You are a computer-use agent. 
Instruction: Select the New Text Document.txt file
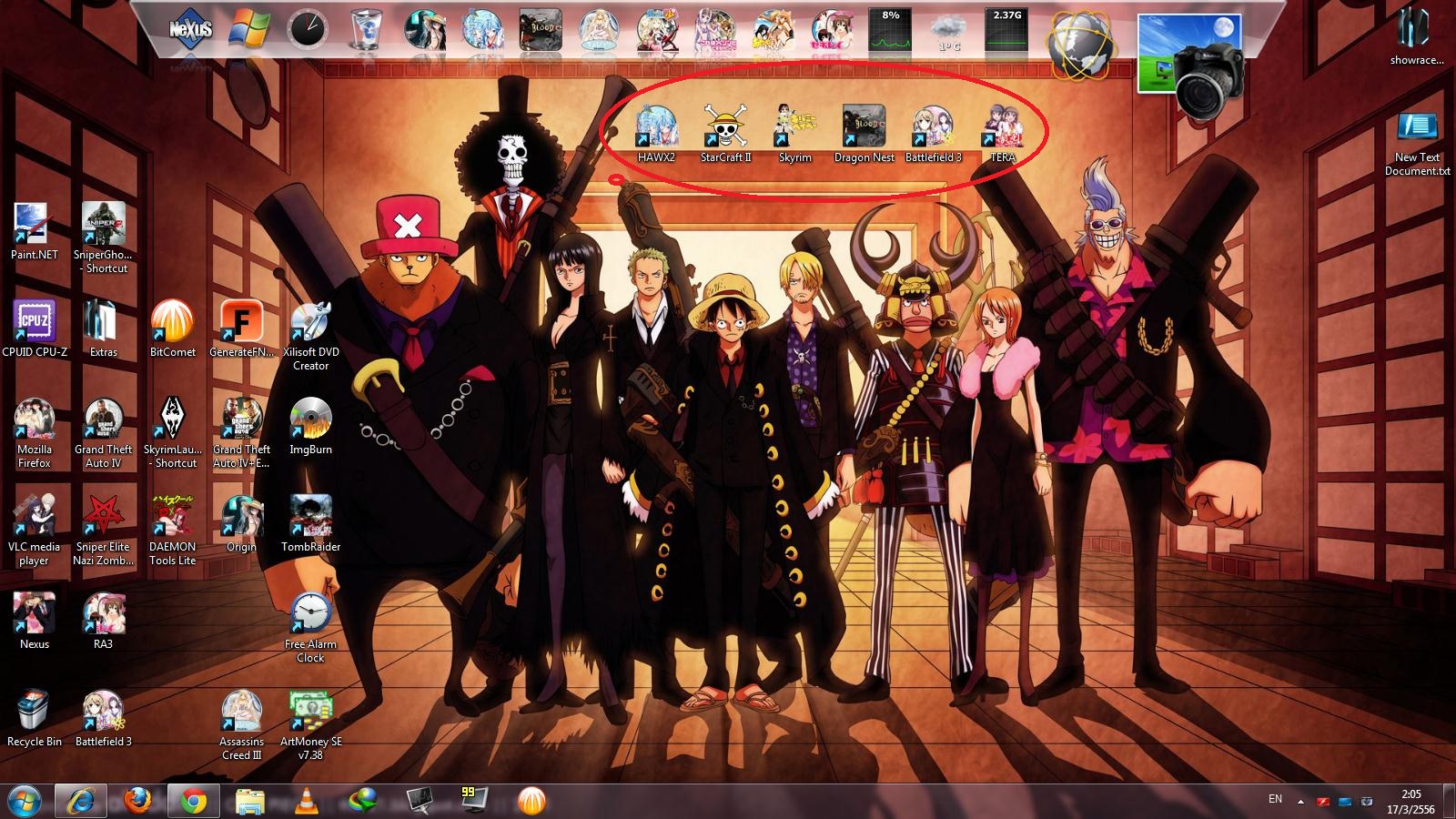click(x=1417, y=144)
